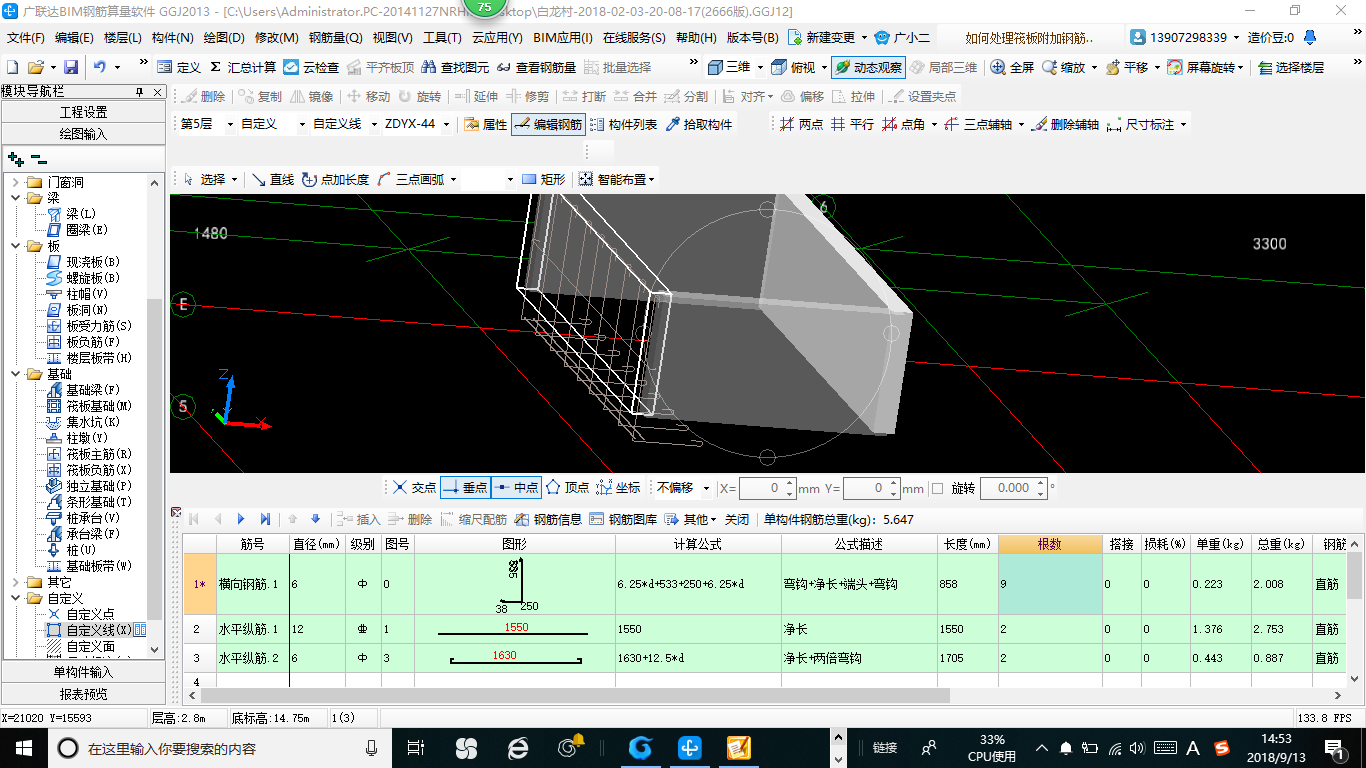Viewport: 1366px width, 768px height.
Task: Click the 平齐板顶 toolbar item
Action: coord(380,67)
